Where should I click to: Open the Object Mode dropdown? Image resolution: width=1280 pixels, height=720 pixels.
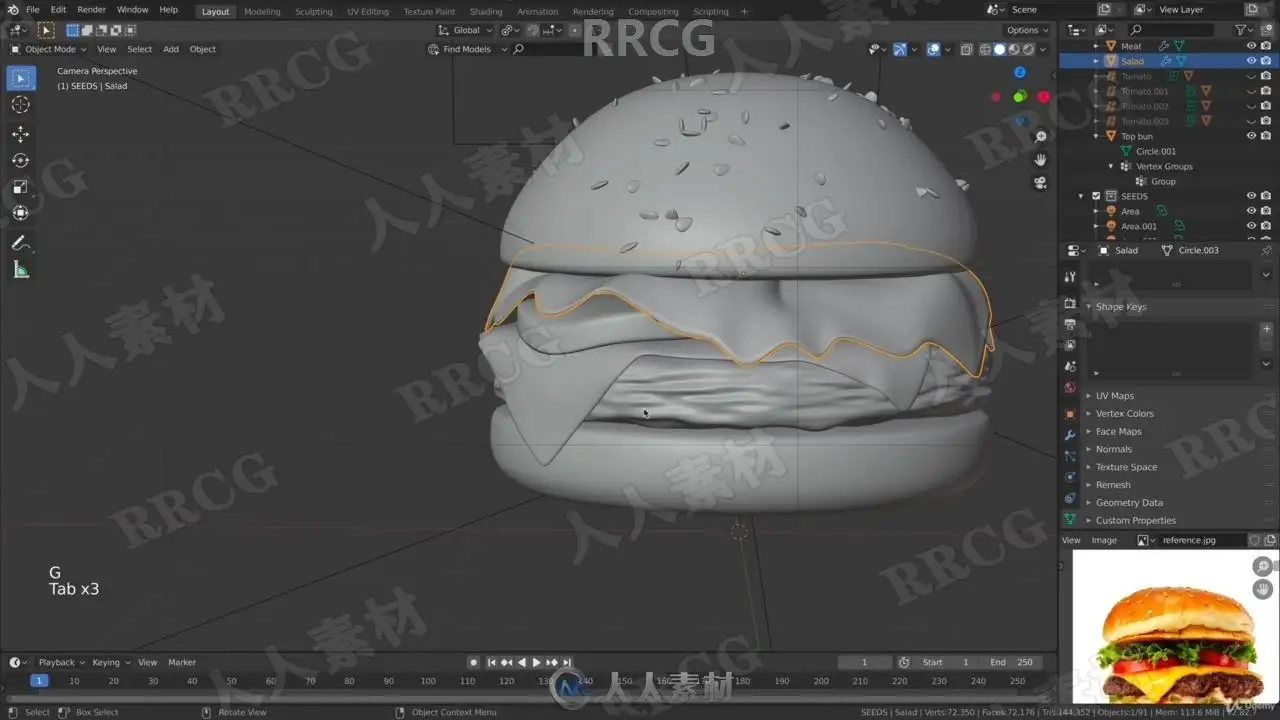48,49
